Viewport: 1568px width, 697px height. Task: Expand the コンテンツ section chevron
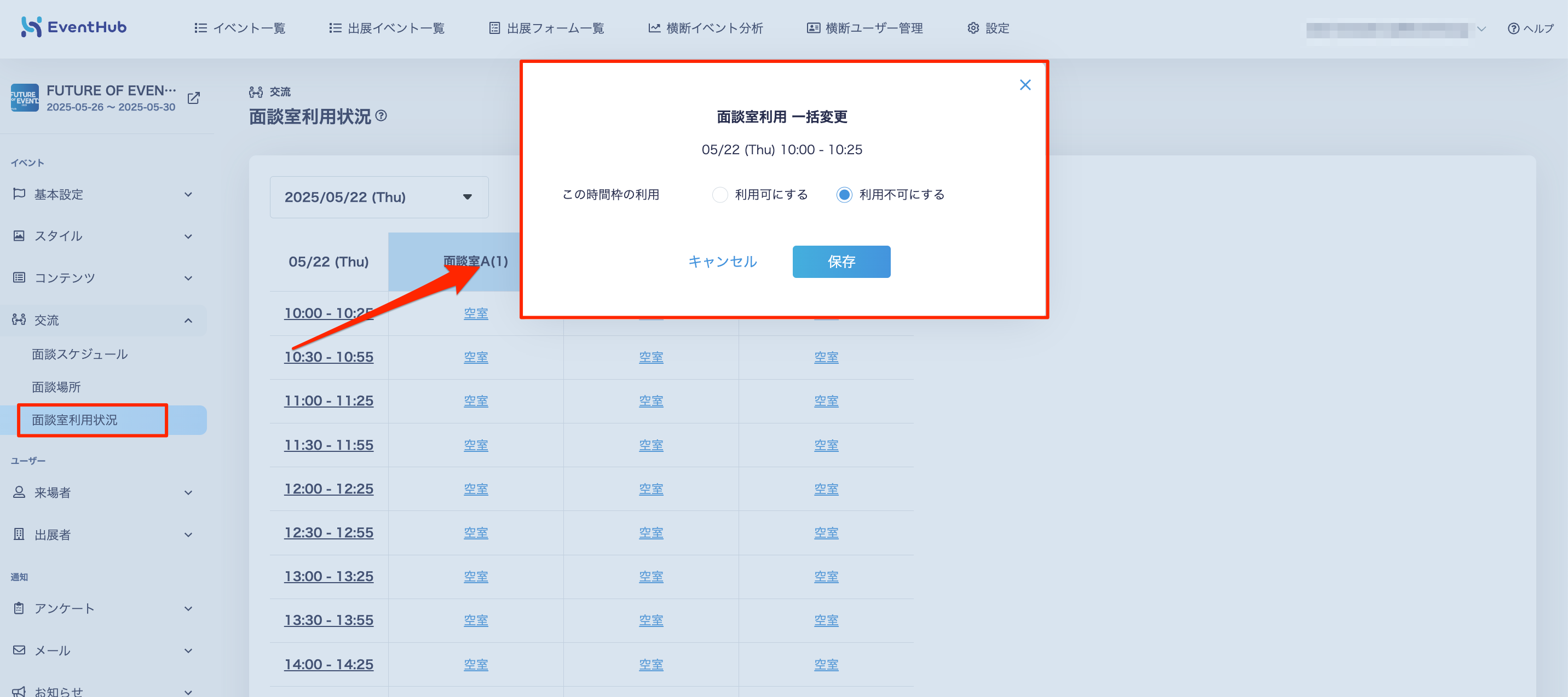click(x=189, y=278)
